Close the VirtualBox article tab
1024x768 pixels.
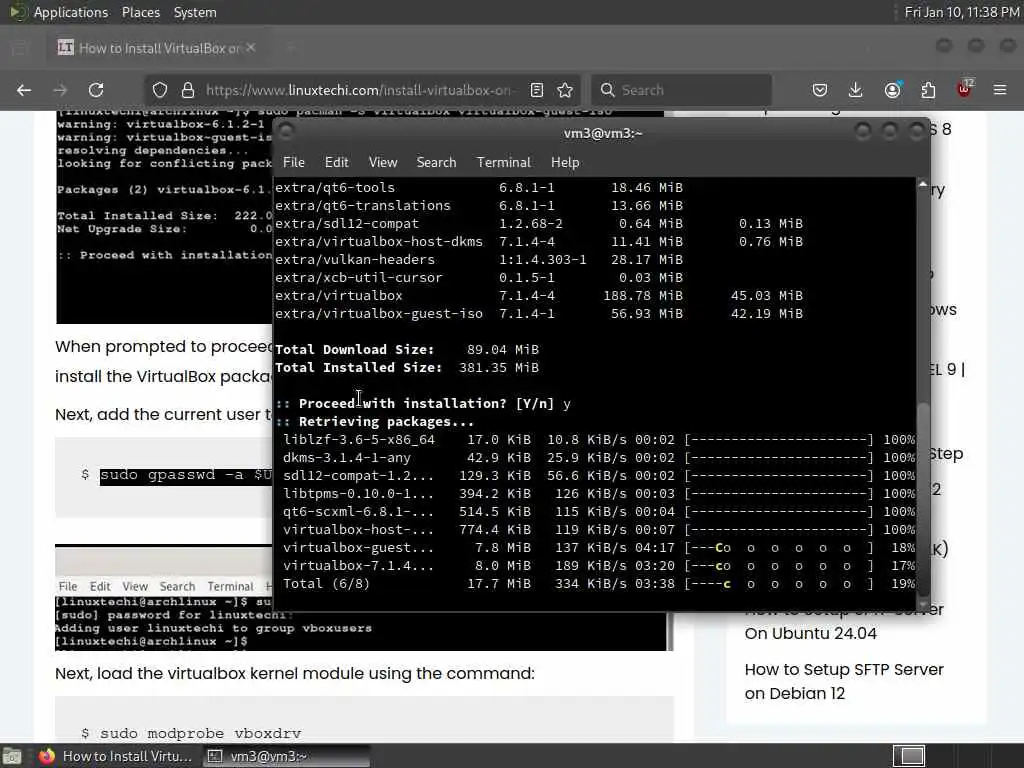pos(251,48)
